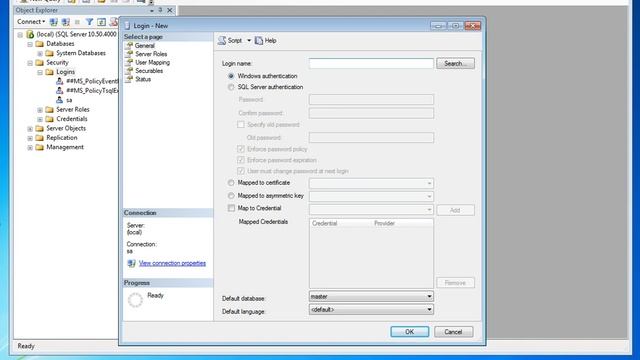Select the sa login user icon
The height and width of the screenshot is (360, 640).
(60, 100)
